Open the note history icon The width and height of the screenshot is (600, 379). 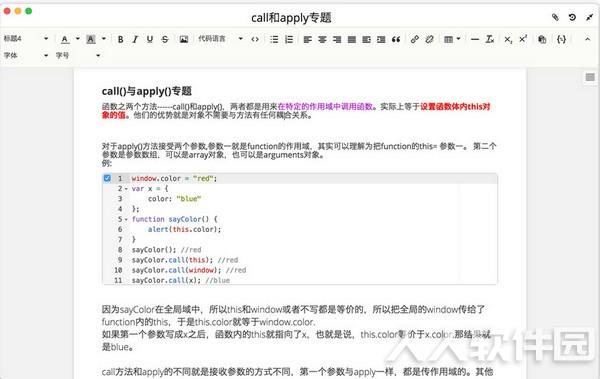(572, 17)
